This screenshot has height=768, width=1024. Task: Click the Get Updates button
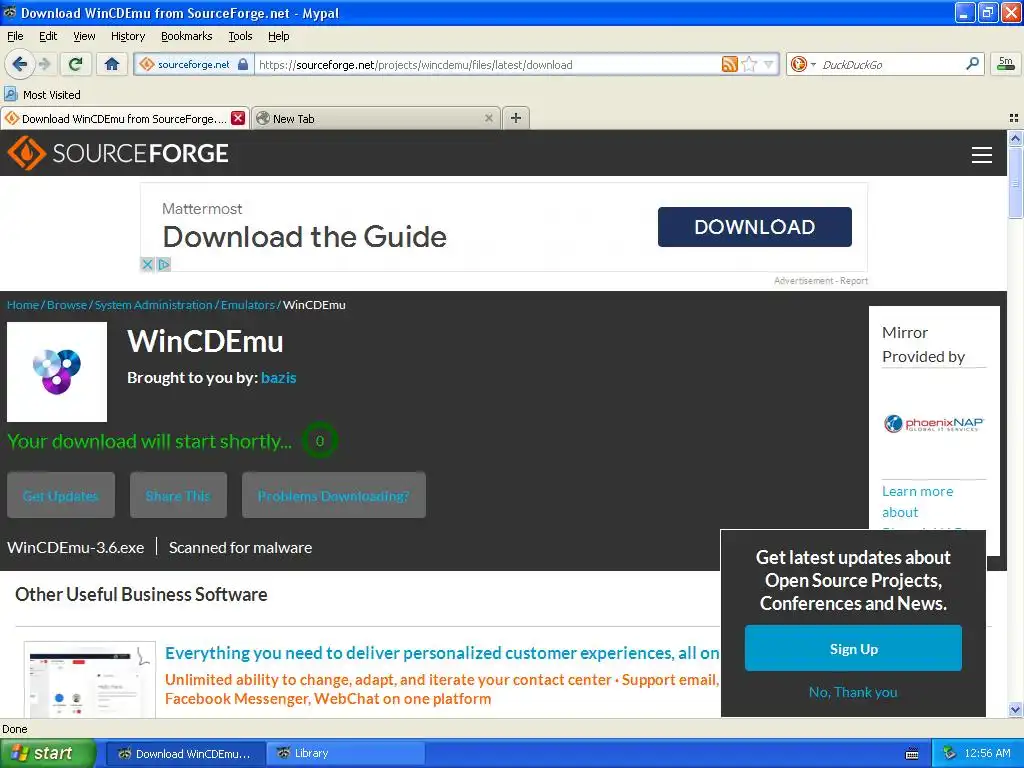pos(61,496)
